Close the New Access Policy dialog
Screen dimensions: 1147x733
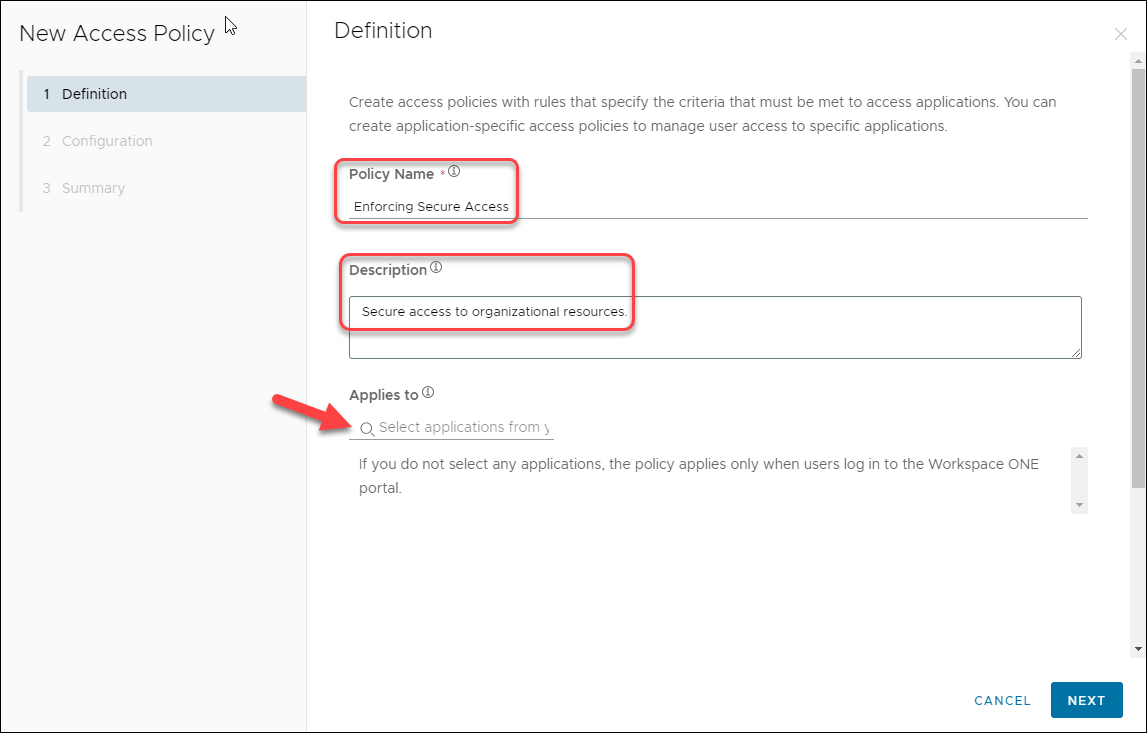tap(1120, 34)
